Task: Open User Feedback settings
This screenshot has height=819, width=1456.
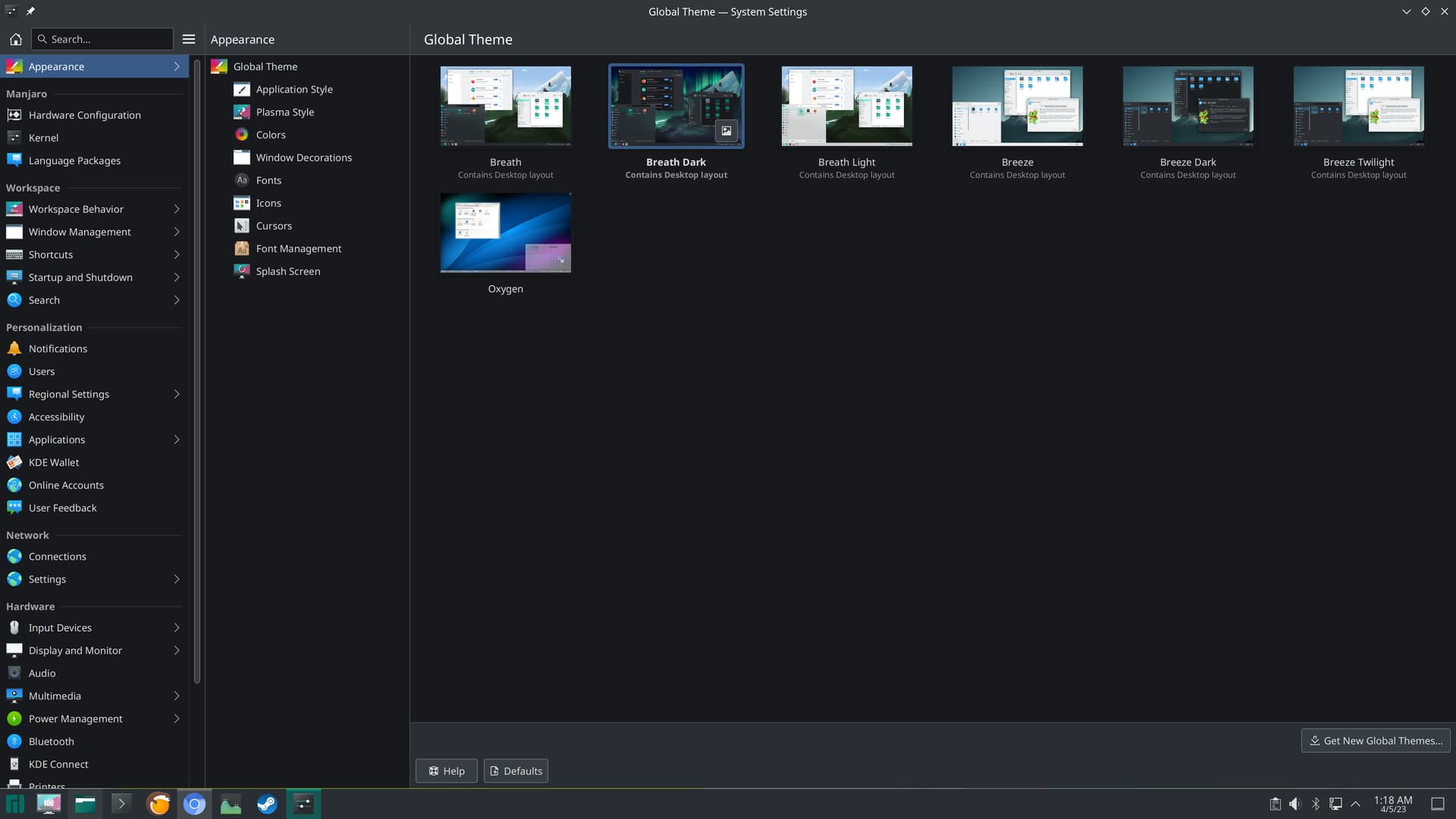Action: 94,508
